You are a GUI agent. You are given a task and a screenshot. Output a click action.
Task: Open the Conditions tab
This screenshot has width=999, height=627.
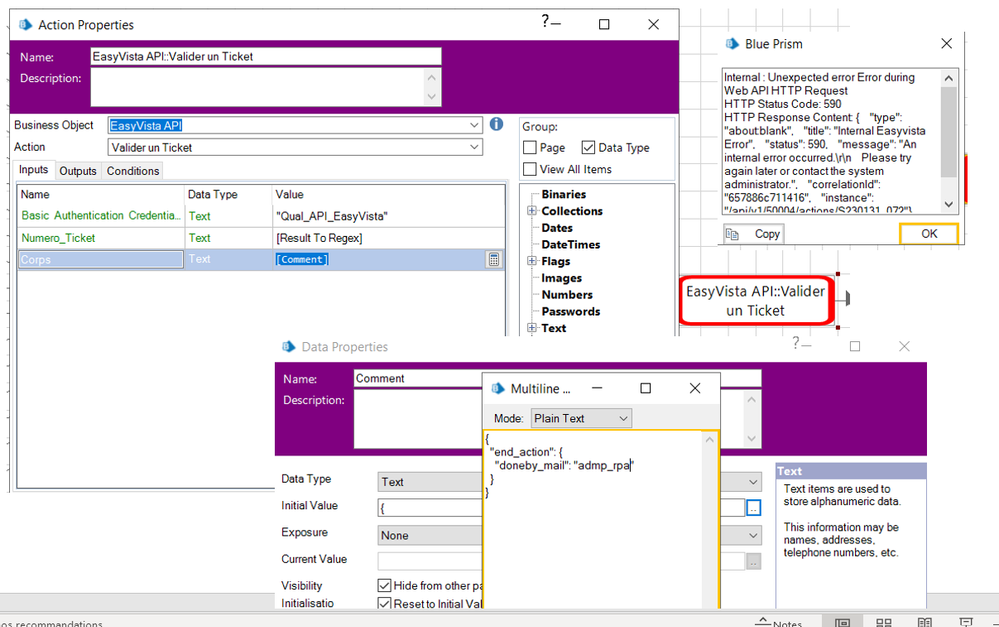(x=133, y=171)
